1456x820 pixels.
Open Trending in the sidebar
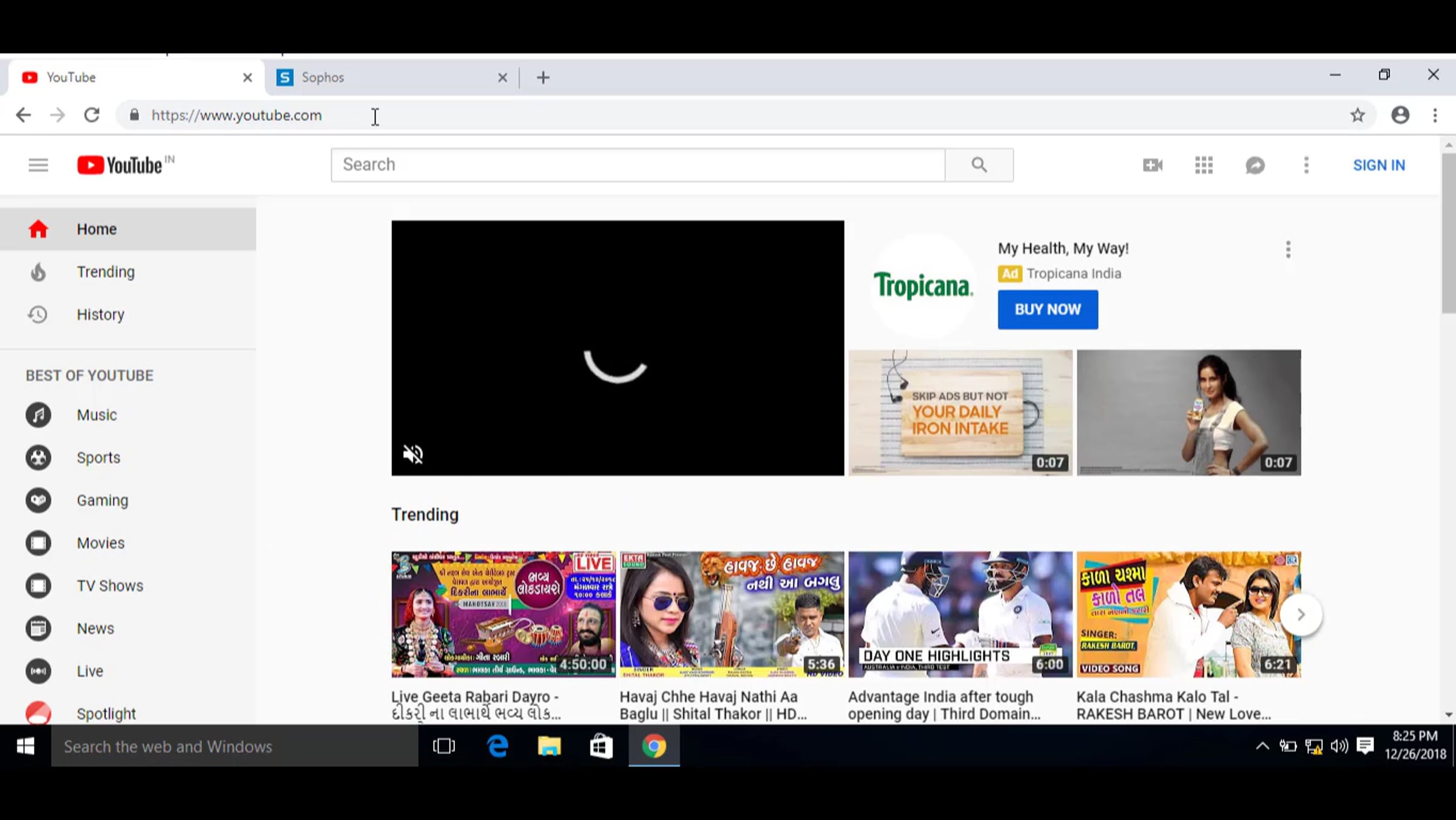[x=106, y=272]
